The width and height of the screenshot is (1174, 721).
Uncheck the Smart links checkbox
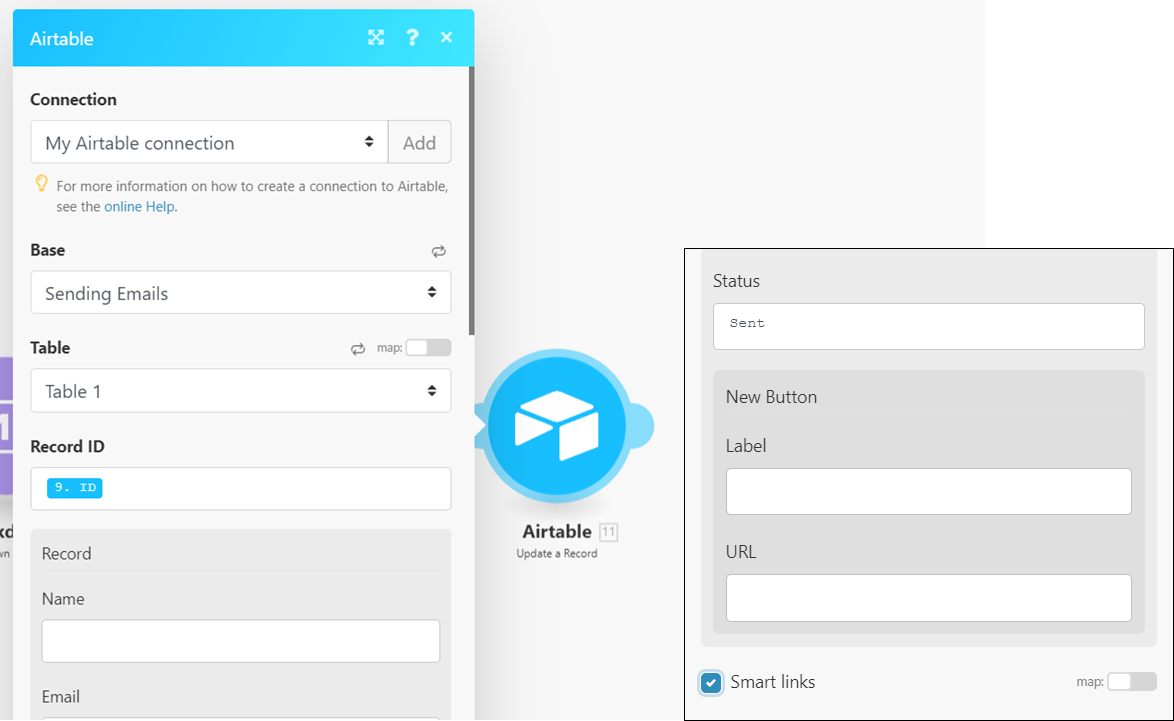[711, 682]
